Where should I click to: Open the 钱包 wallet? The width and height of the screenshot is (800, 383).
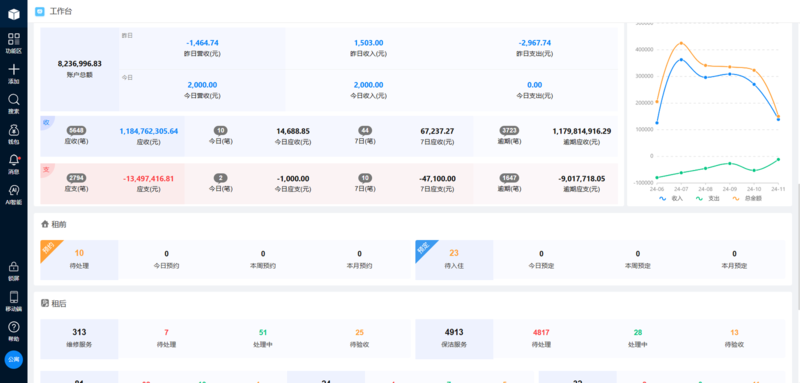coord(14,134)
